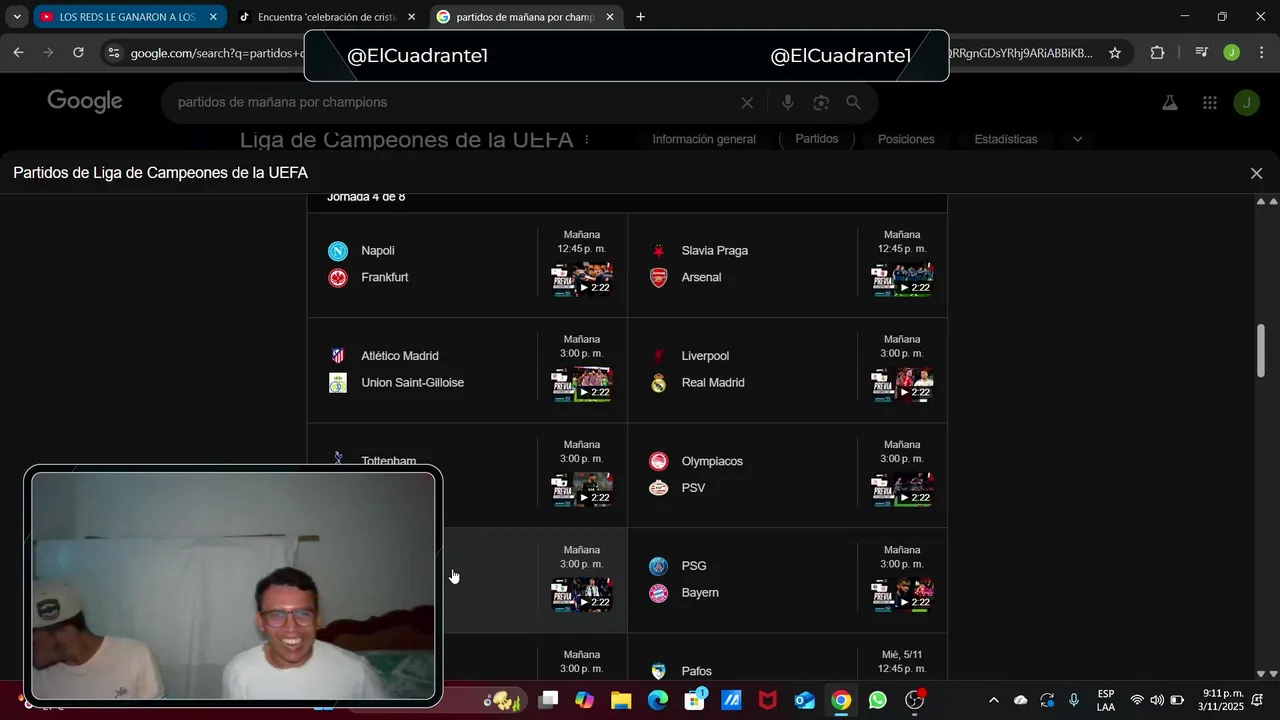Viewport: 1280px width, 720px height.
Task: Open the Liverpool vs Real Madrid match
Action: 787,370
